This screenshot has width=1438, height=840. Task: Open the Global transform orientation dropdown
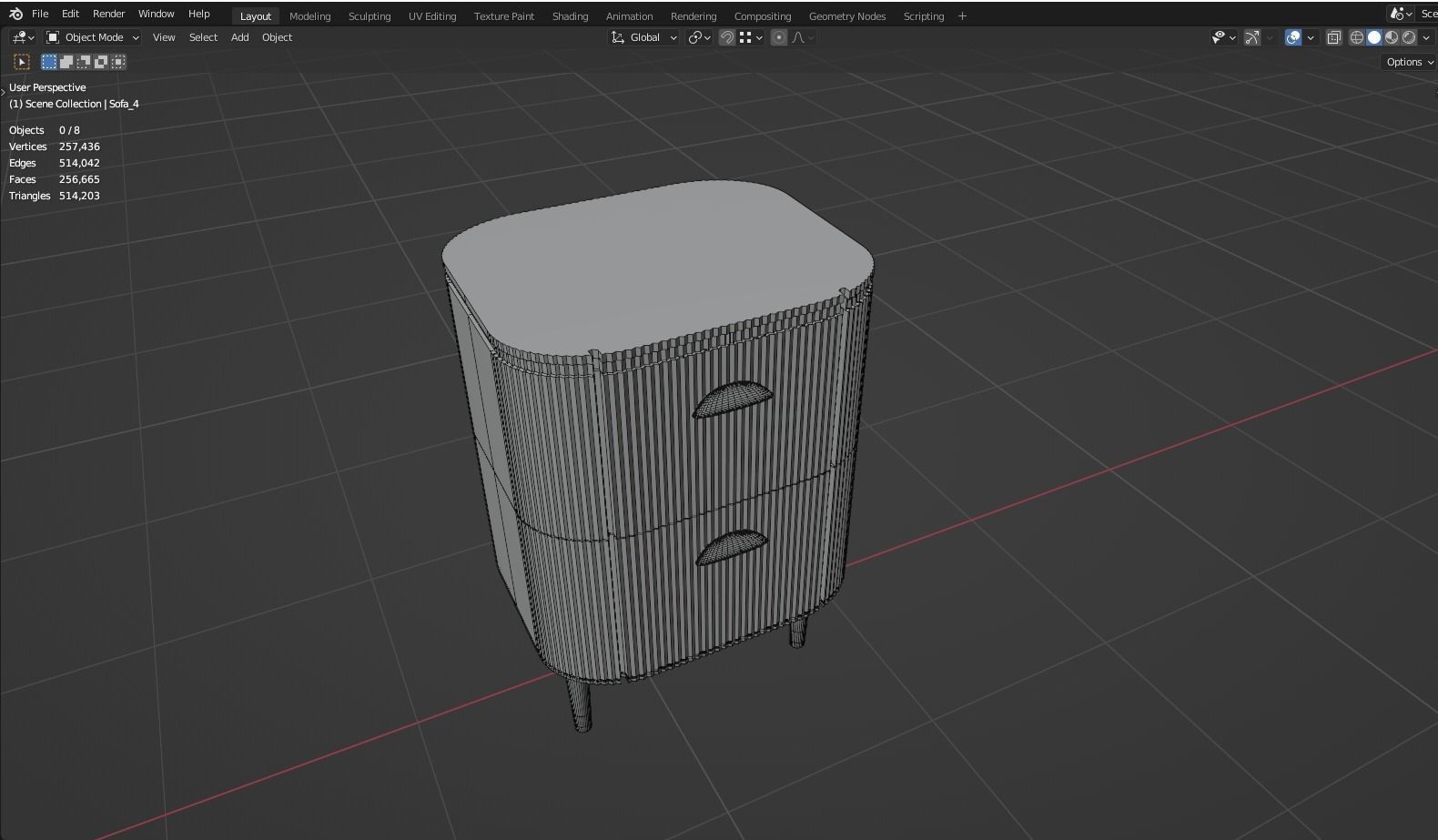coord(644,37)
